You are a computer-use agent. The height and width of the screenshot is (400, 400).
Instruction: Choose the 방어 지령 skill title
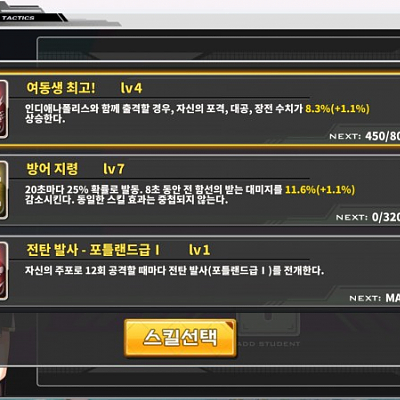click(x=52, y=169)
